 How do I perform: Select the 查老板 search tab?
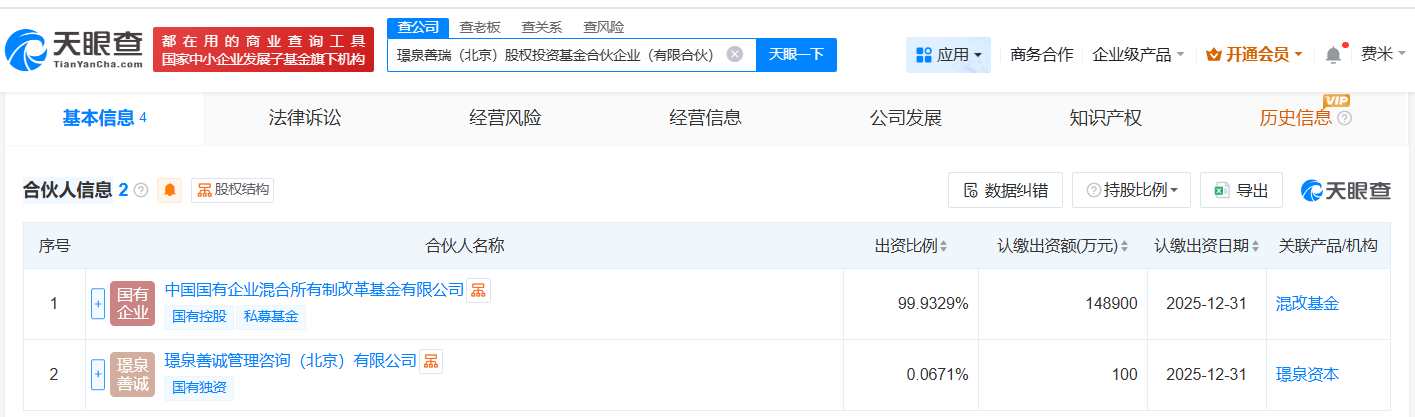(x=480, y=27)
